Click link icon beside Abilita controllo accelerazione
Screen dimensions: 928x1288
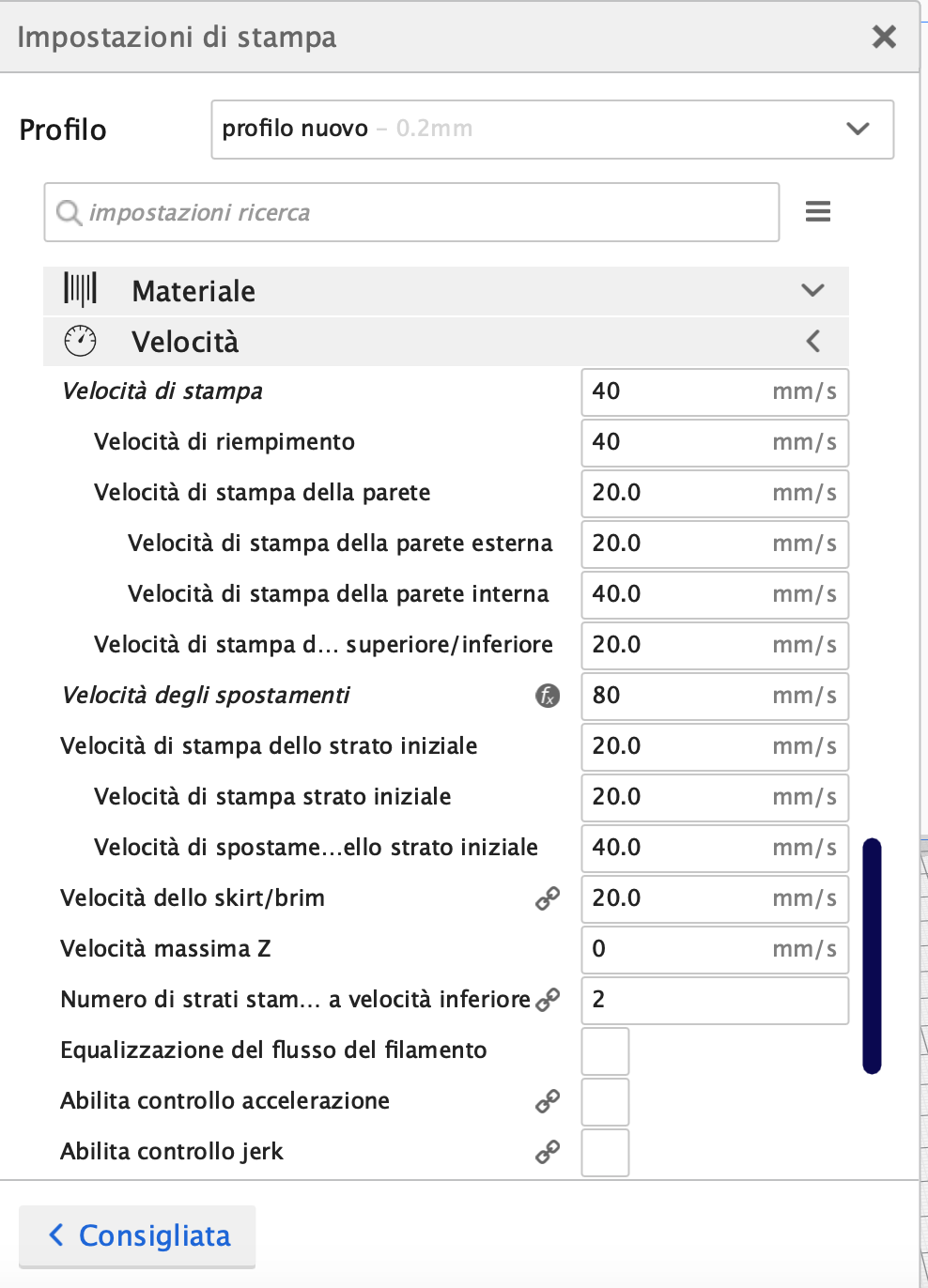click(548, 1101)
